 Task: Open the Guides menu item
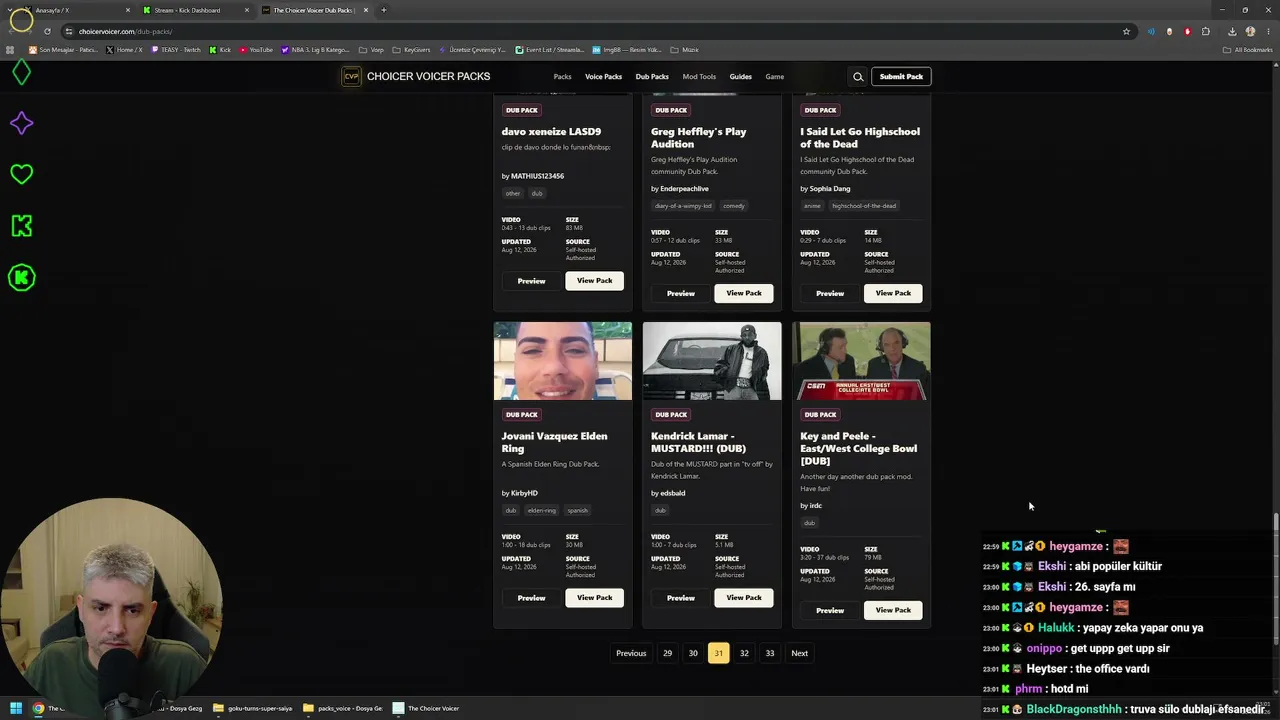741,77
